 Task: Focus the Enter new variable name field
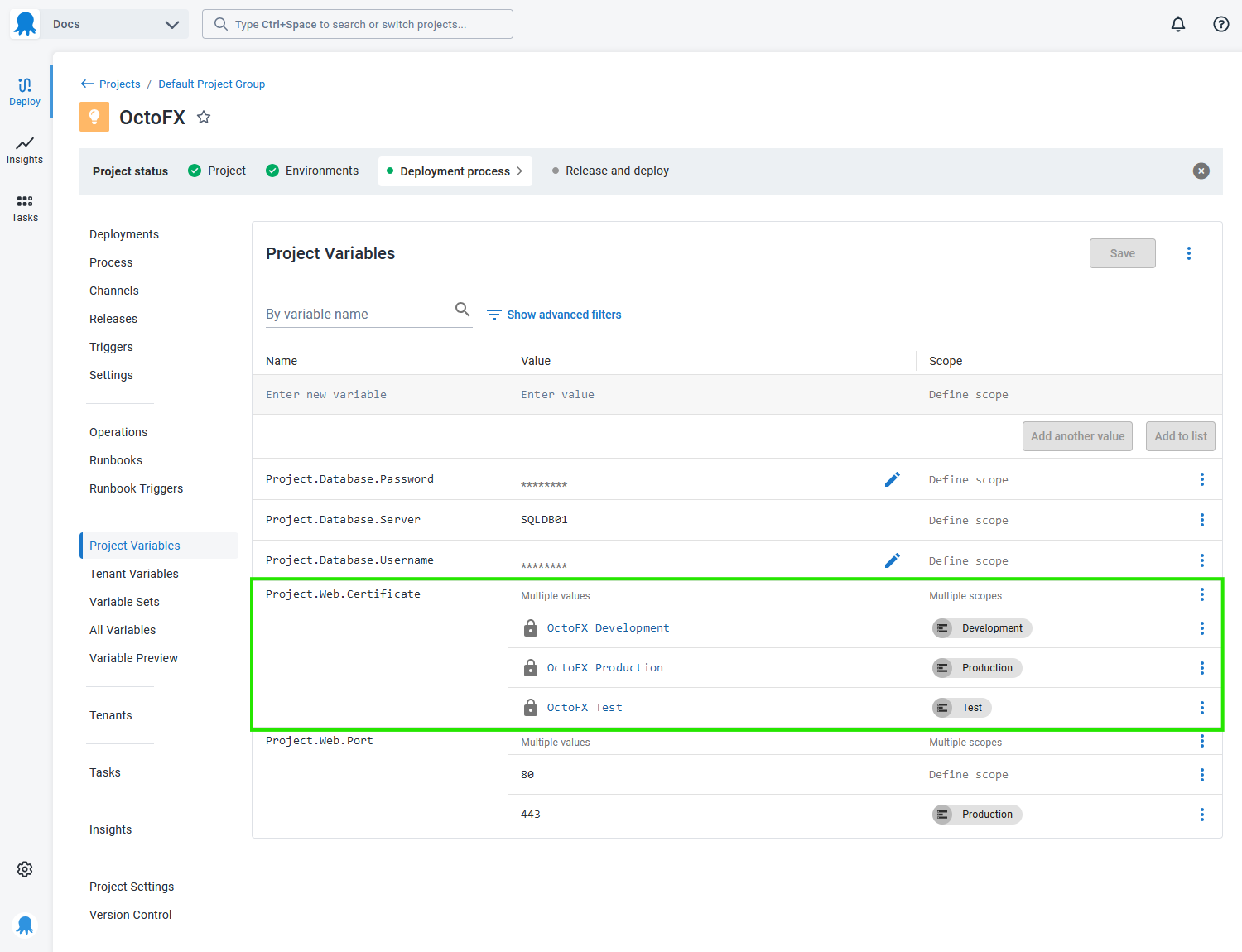coord(380,395)
